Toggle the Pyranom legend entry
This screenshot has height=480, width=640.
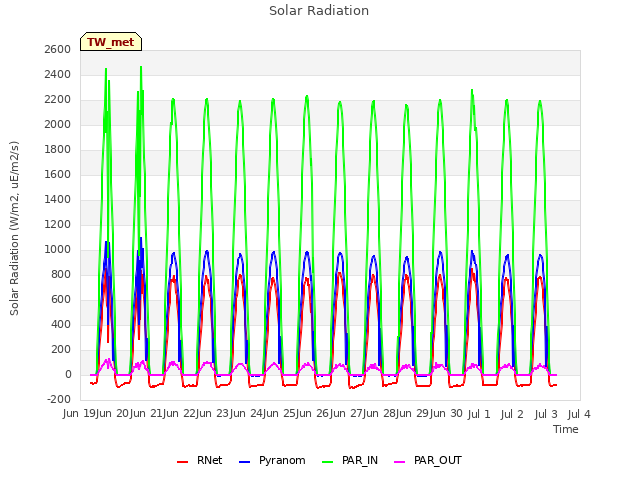272,460
